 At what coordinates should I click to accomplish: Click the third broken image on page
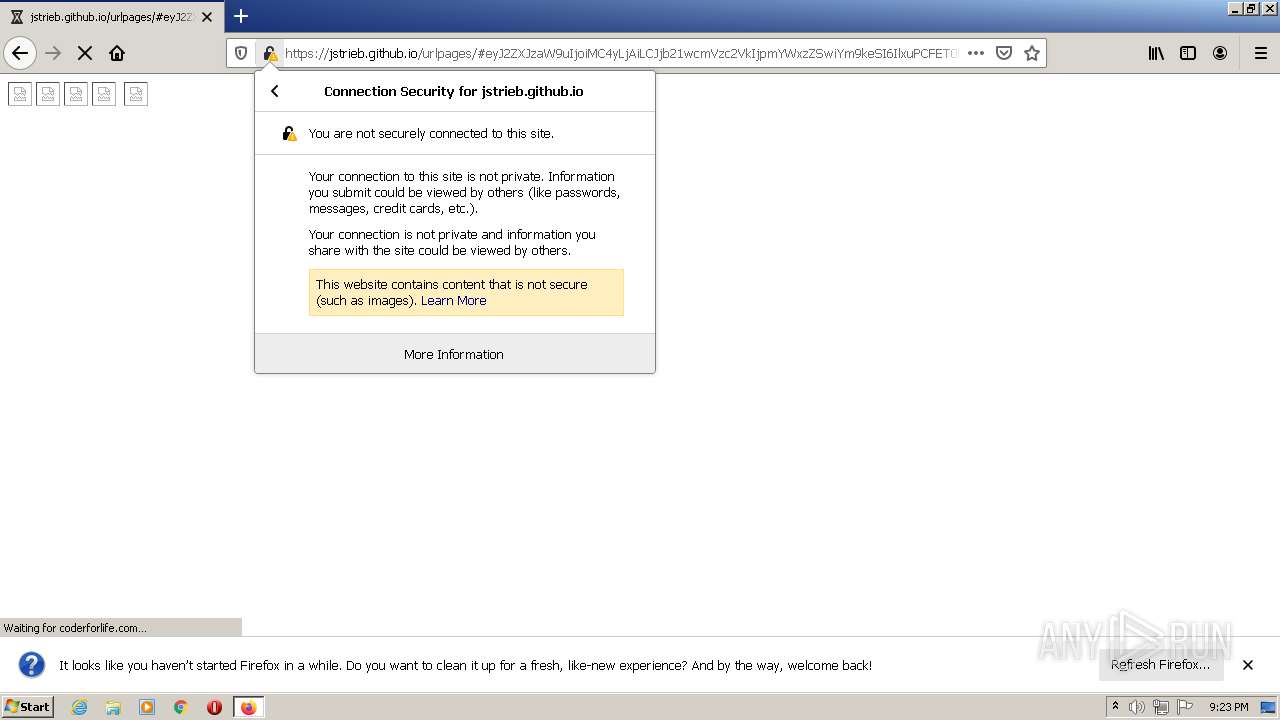click(x=76, y=94)
